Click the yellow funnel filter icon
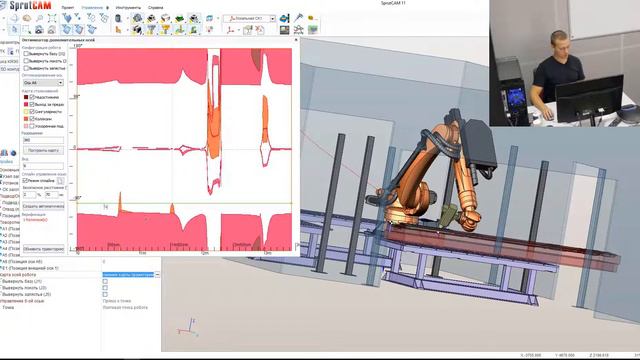The width and height of the screenshot is (640, 360). (165, 29)
